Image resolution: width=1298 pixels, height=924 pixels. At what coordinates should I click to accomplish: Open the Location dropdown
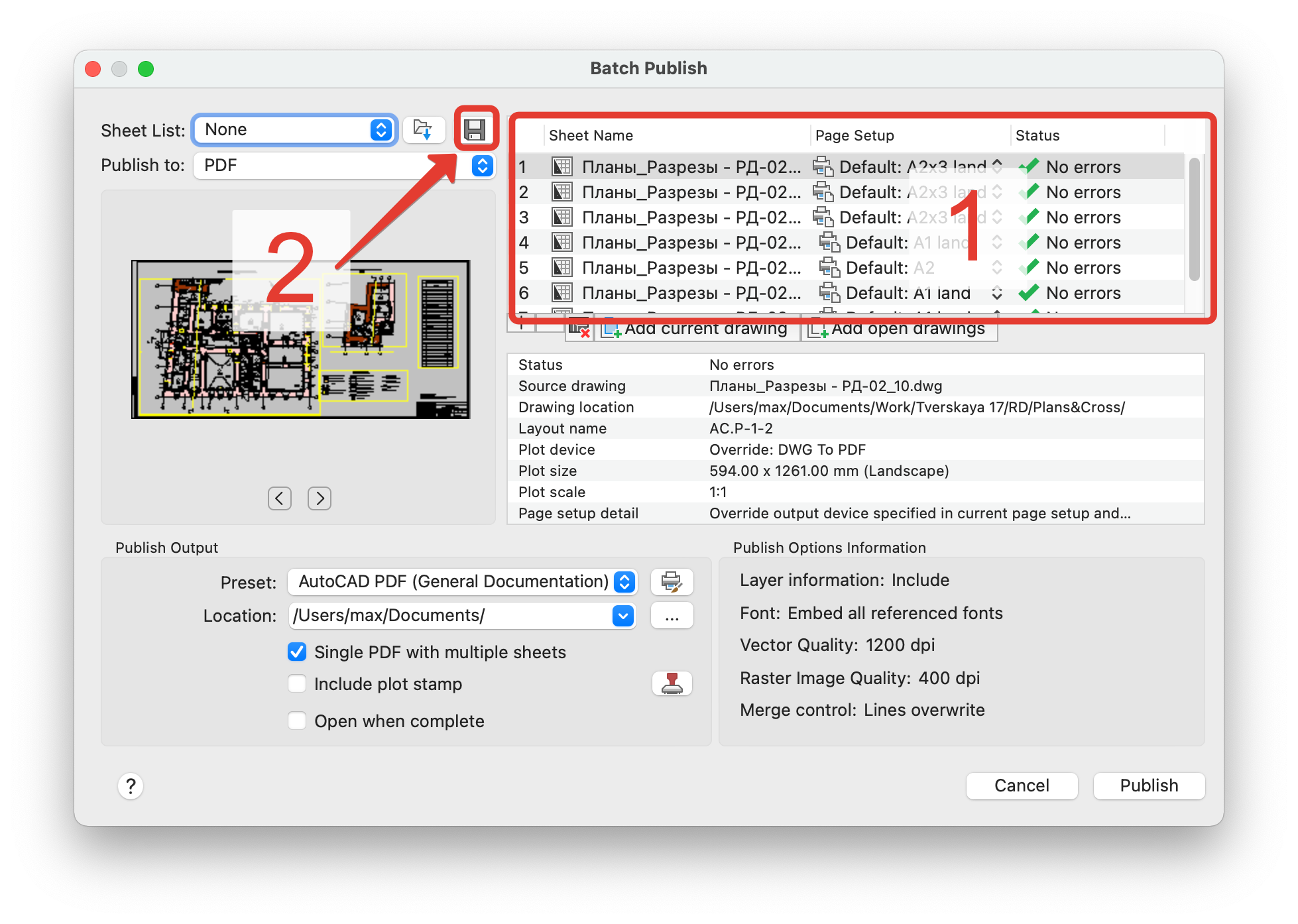pos(622,616)
